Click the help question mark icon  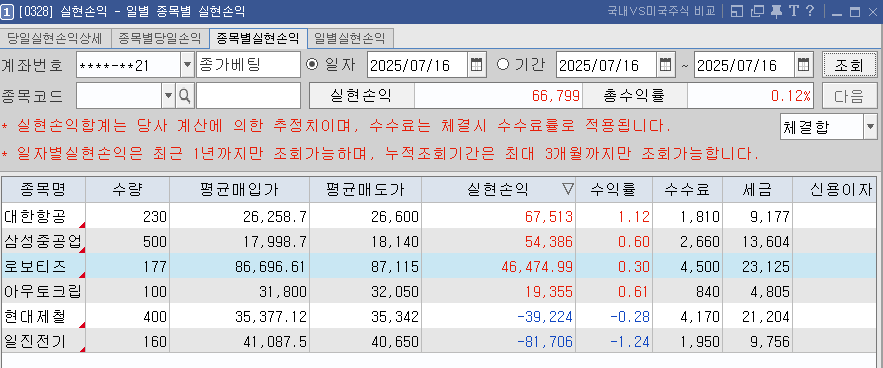click(x=810, y=11)
